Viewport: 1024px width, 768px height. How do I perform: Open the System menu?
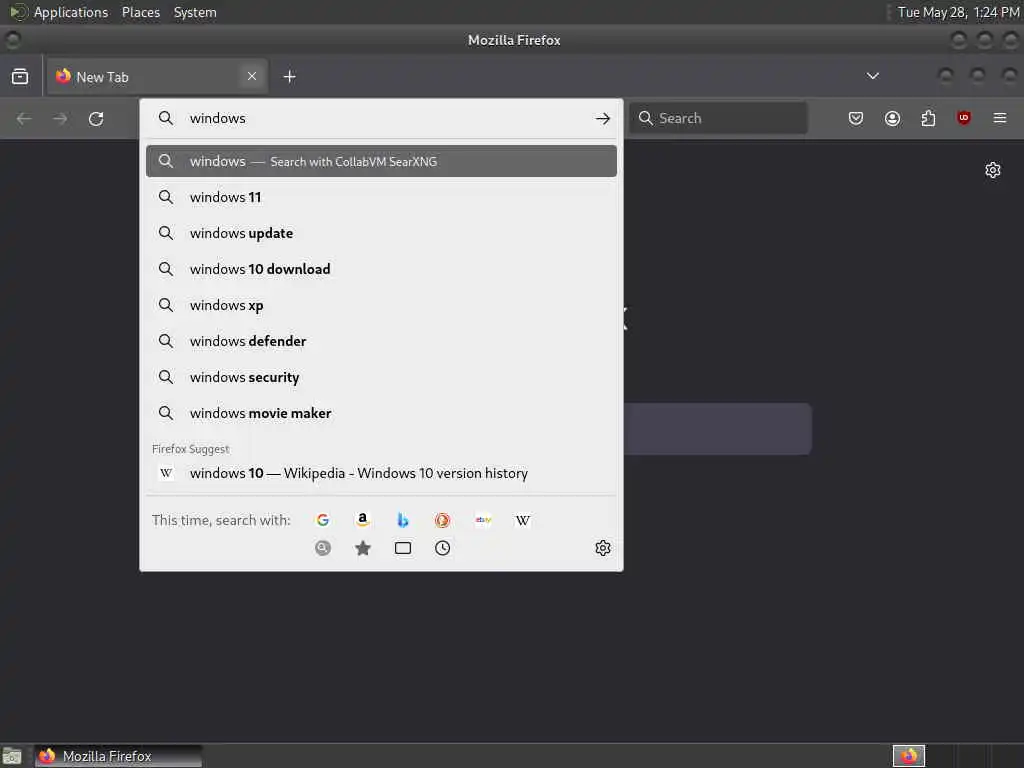point(195,12)
